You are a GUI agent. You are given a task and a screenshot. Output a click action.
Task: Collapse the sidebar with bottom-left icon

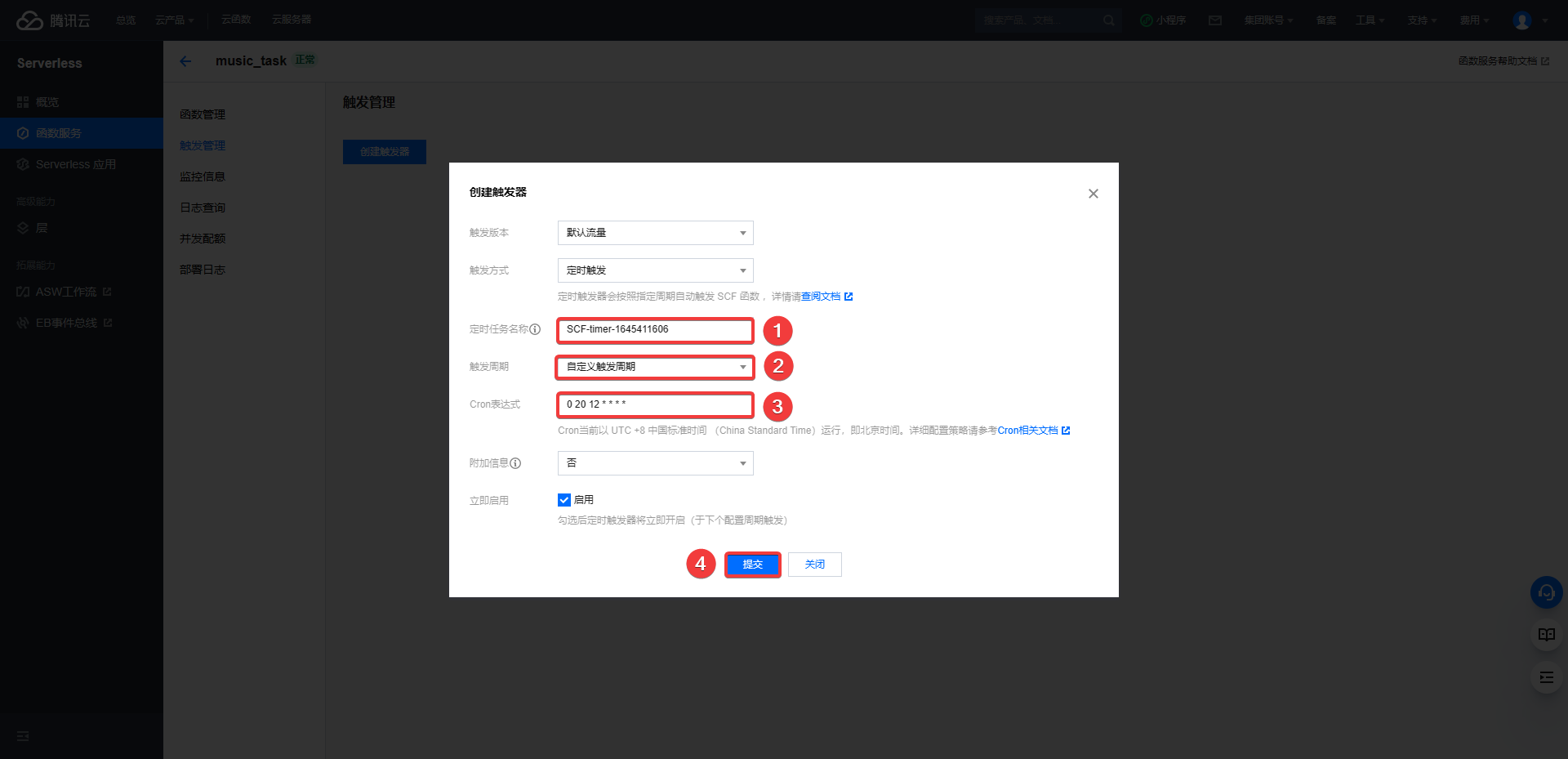click(x=23, y=736)
